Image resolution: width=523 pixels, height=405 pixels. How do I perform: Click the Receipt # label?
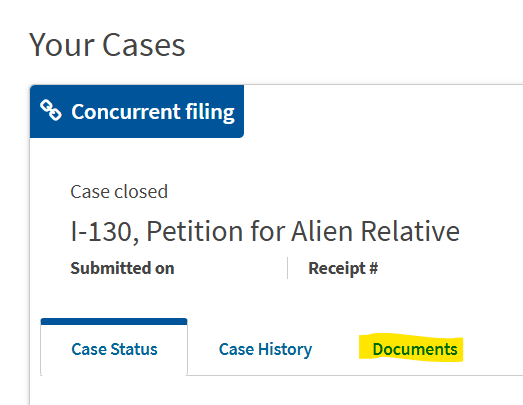[343, 269]
